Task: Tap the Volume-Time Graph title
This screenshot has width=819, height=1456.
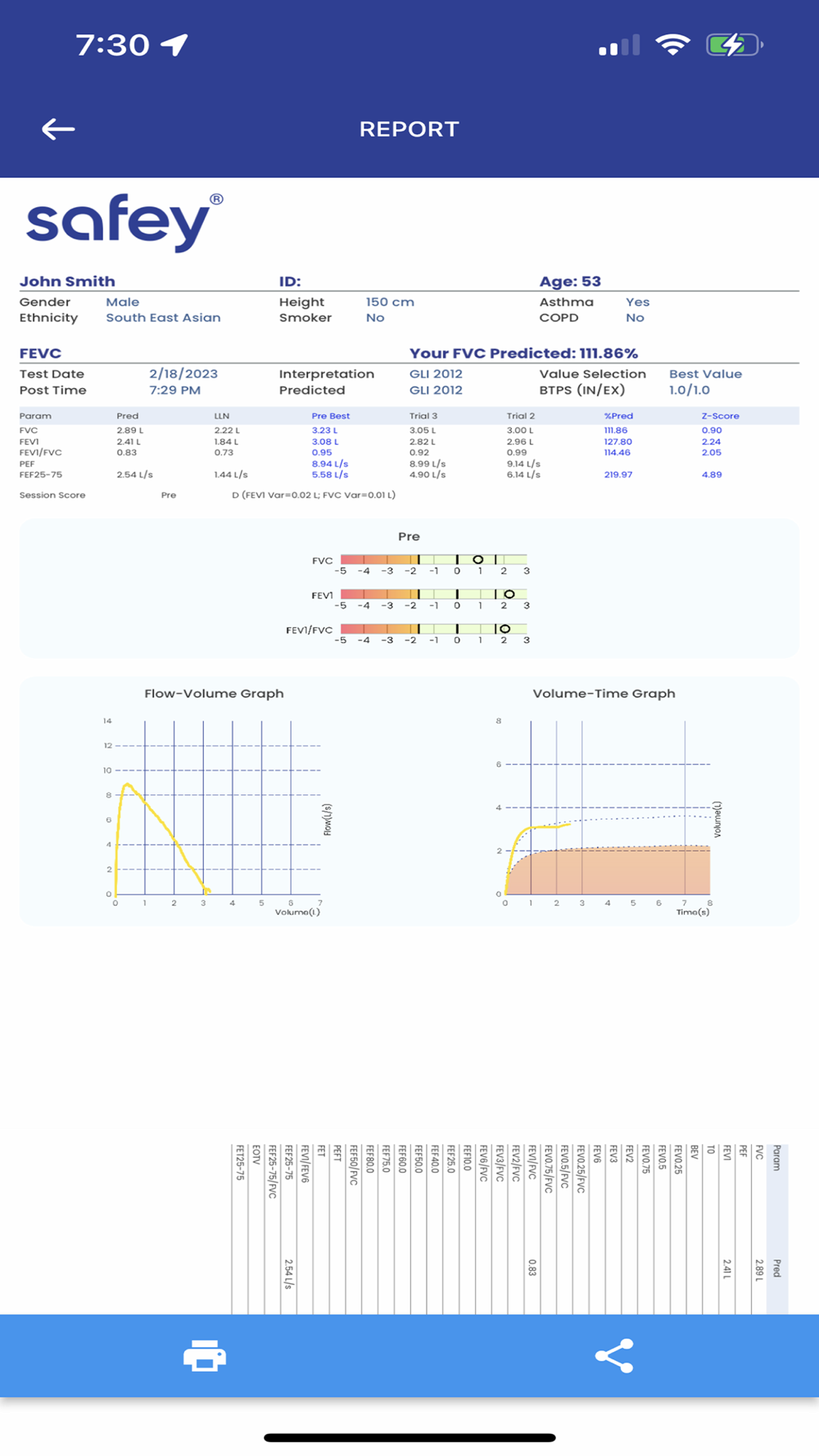Action: click(x=604, y=693)
